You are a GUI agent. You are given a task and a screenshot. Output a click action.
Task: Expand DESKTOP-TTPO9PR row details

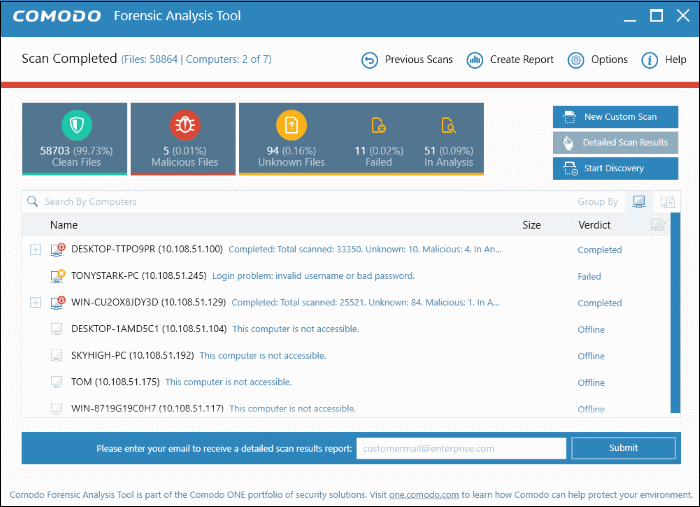[36, 249]
